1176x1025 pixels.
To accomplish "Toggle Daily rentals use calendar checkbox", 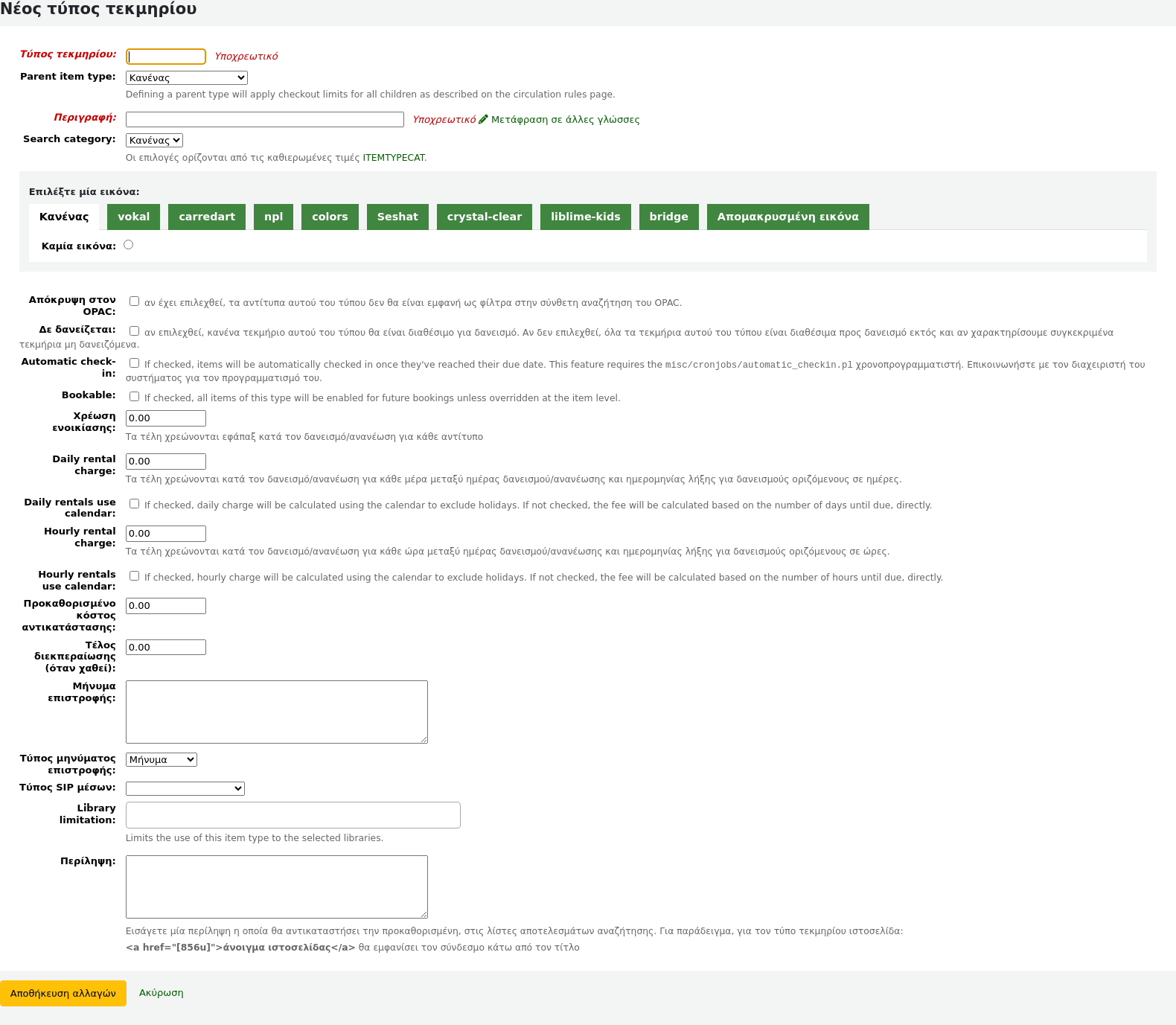I will click(135, 504).
